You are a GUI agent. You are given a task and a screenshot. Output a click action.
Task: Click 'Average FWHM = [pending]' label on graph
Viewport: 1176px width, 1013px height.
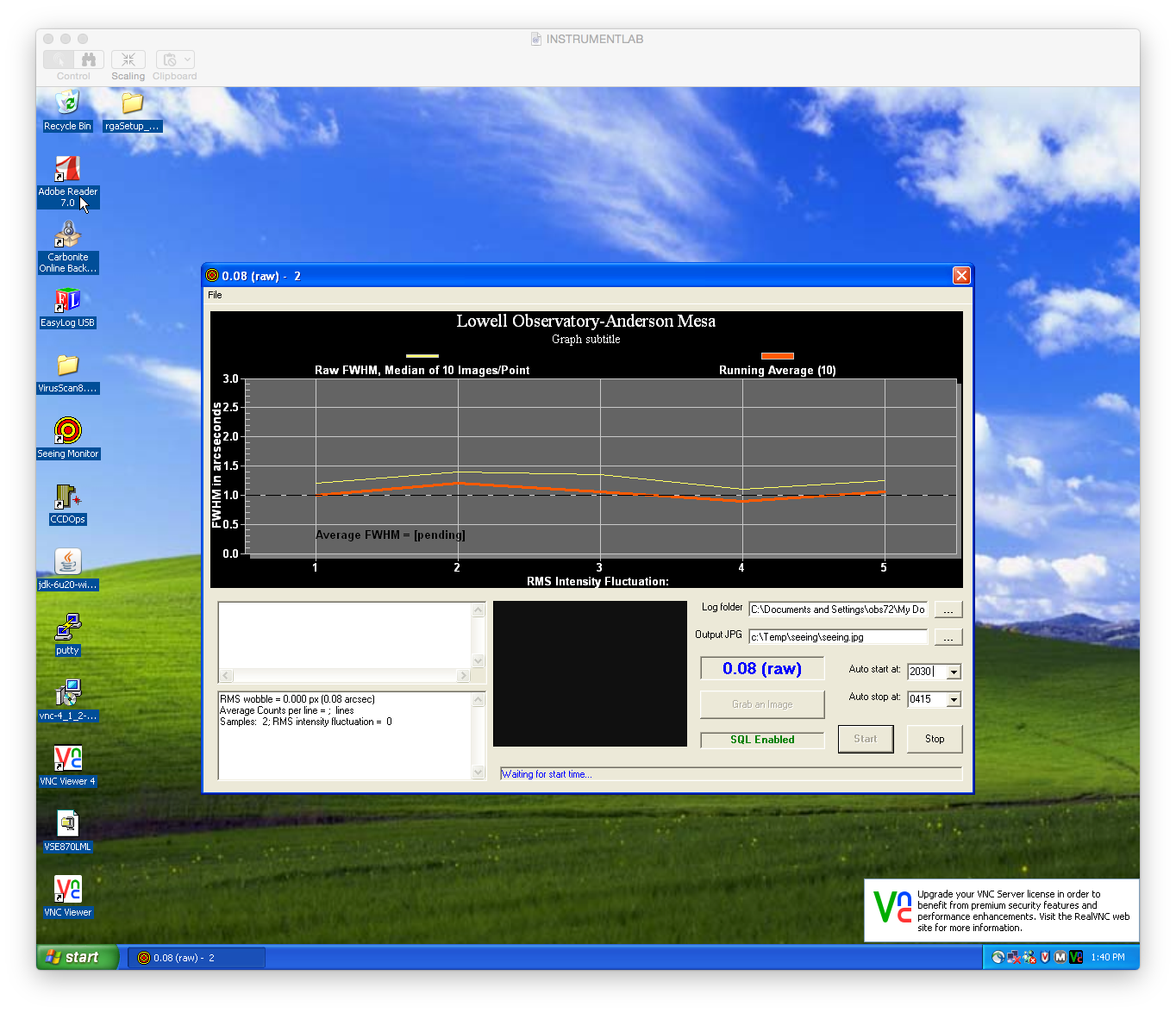click(x=391, y=535)
